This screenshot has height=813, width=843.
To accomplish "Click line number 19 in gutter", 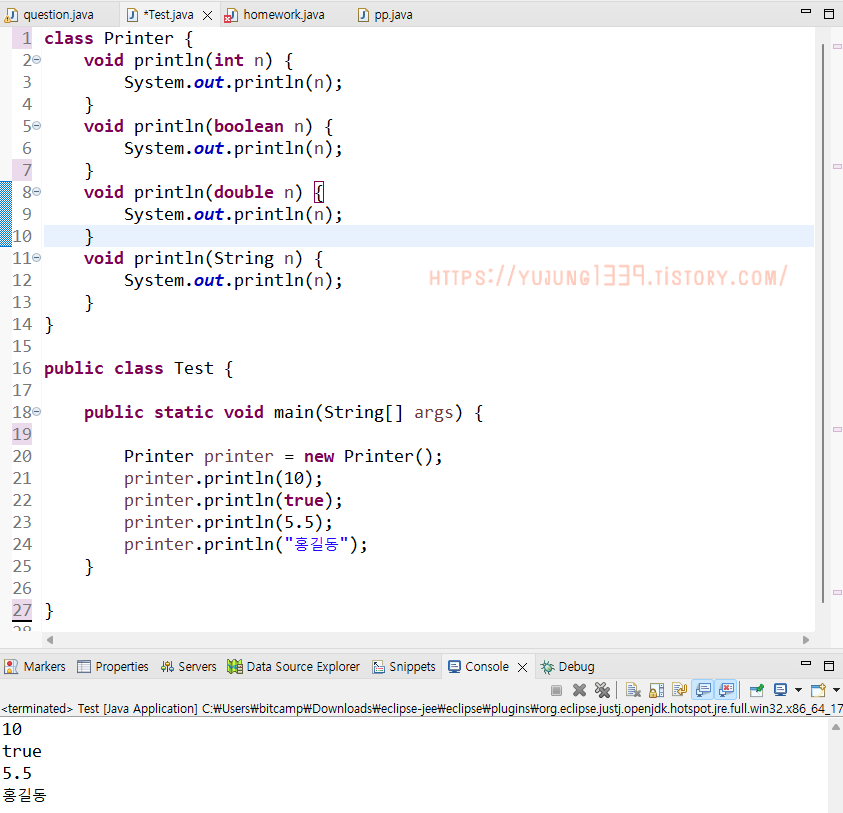I will point(22,434).
